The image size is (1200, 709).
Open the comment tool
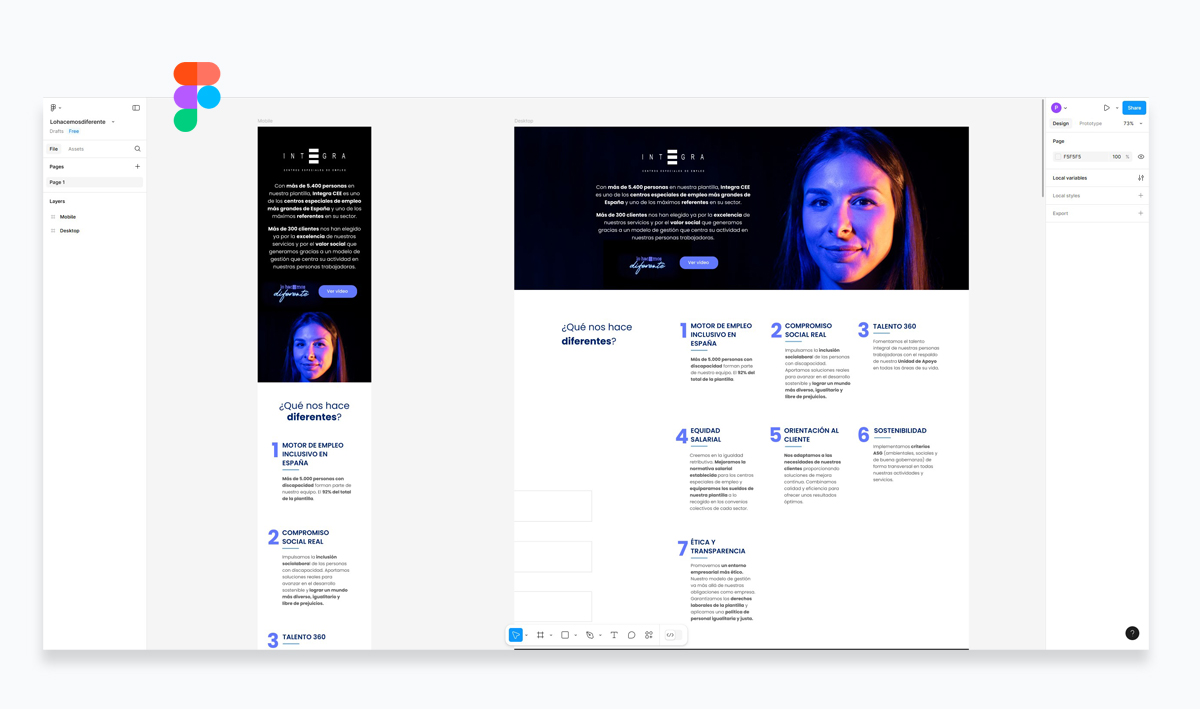pyautogui.click(x=632, y=635)
